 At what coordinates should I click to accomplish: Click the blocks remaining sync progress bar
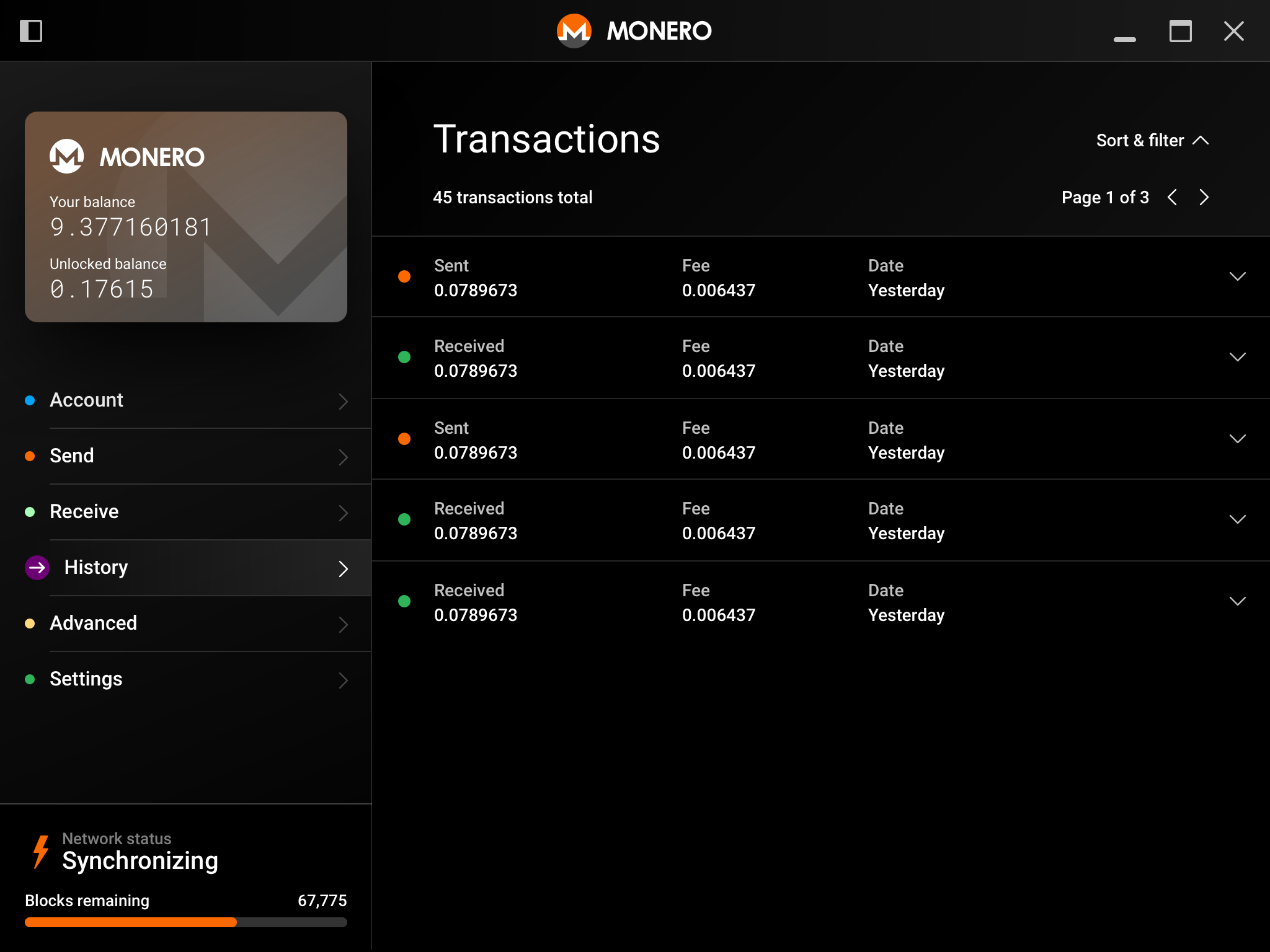pos(185,922)
